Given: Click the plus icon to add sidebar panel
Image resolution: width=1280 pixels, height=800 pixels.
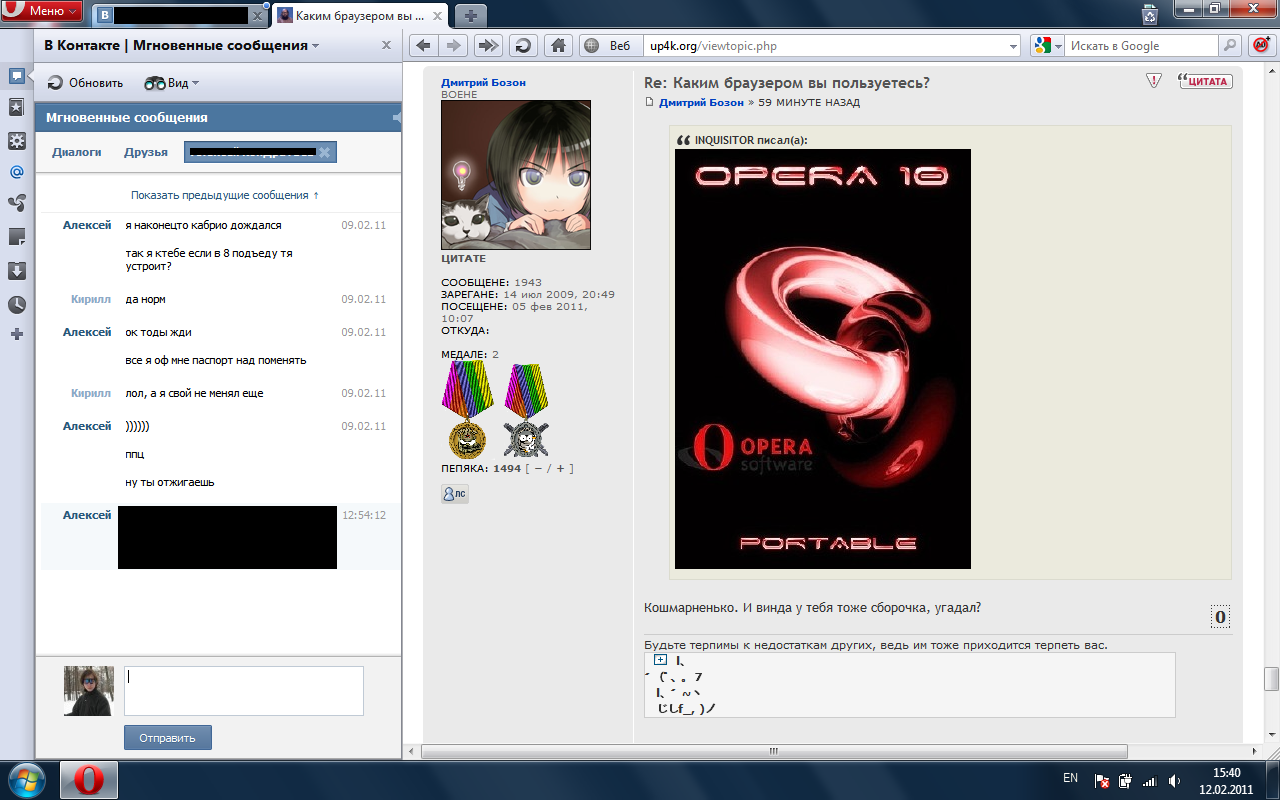Looking at the screenshot, I should coord(16,334).
